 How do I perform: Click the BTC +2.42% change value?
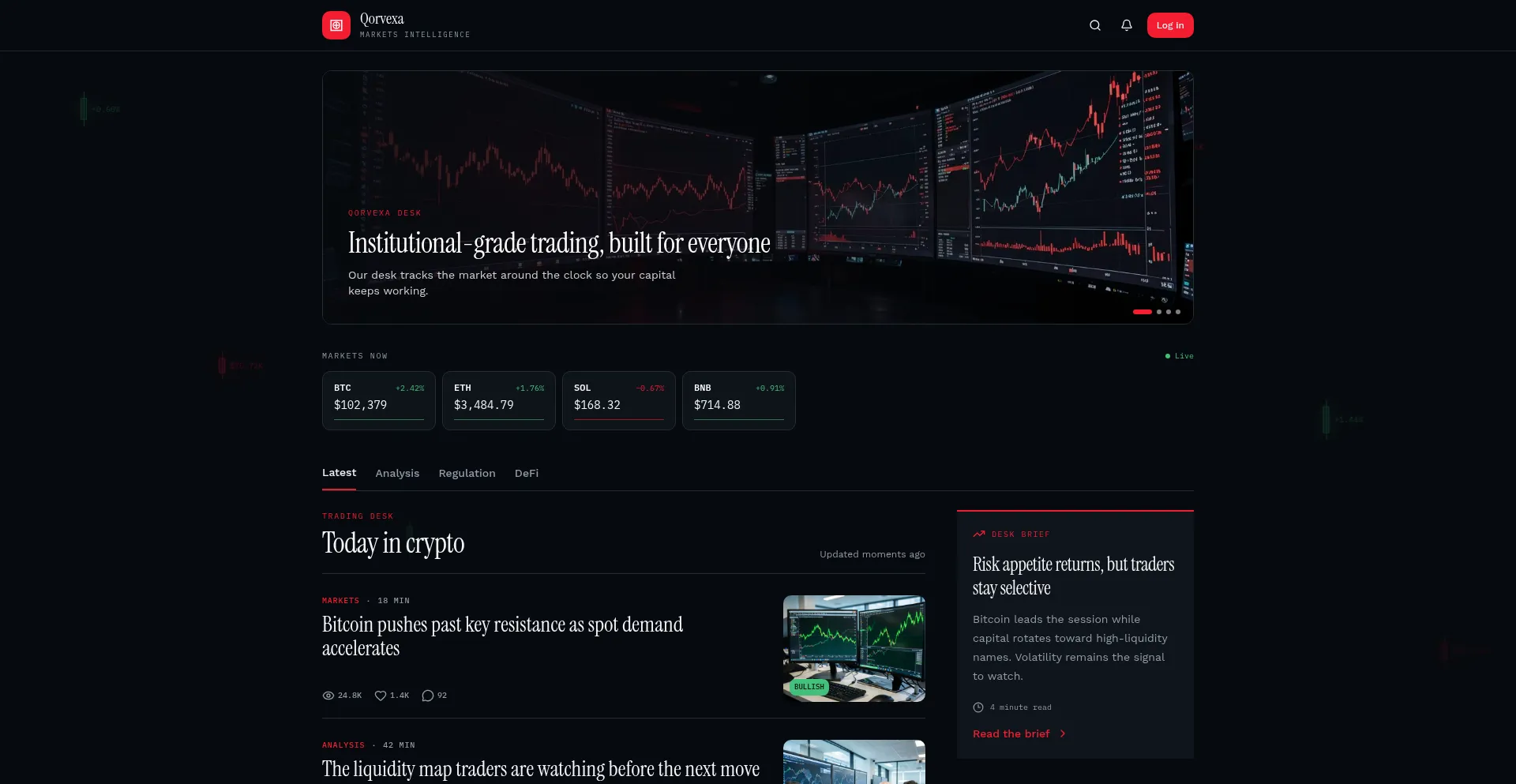coord(410,388)
